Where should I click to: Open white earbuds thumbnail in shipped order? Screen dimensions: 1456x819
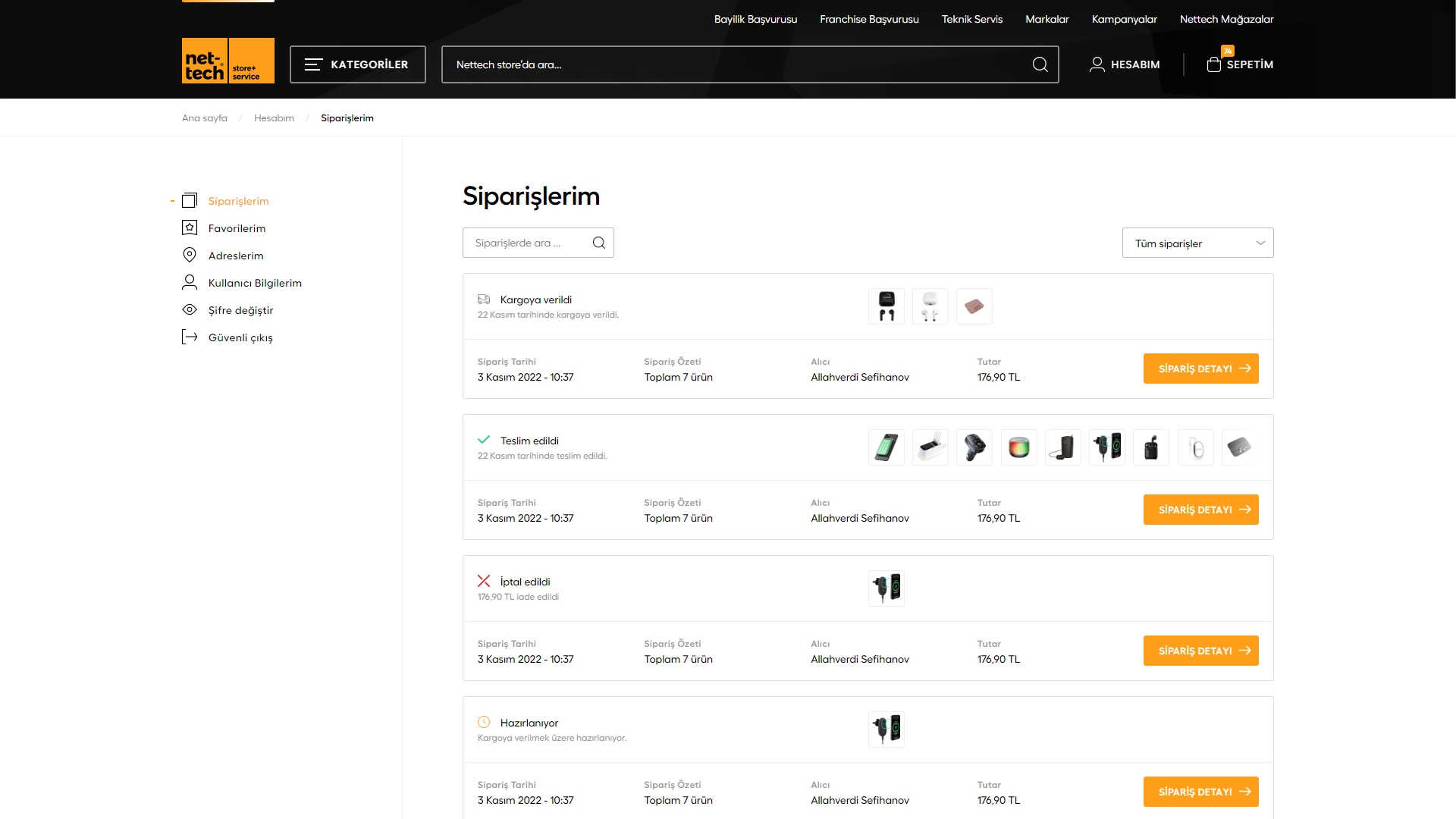click(x=930, y=306)
